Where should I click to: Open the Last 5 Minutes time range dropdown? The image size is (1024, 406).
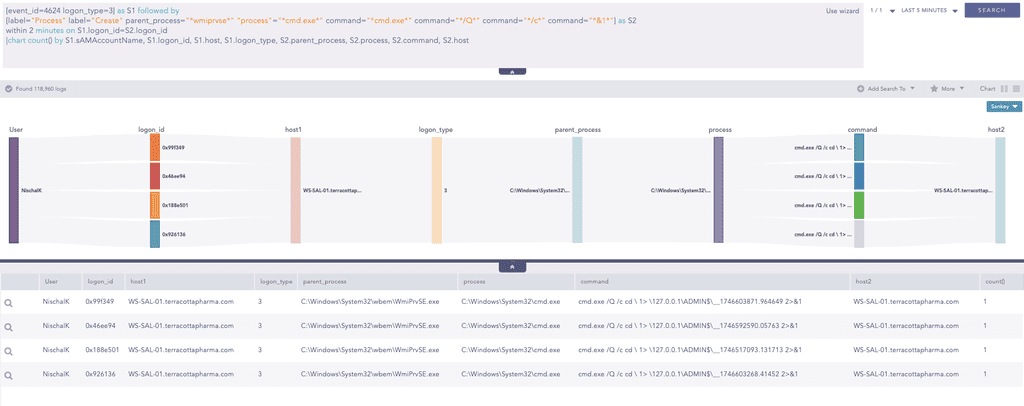pos(928,10)
